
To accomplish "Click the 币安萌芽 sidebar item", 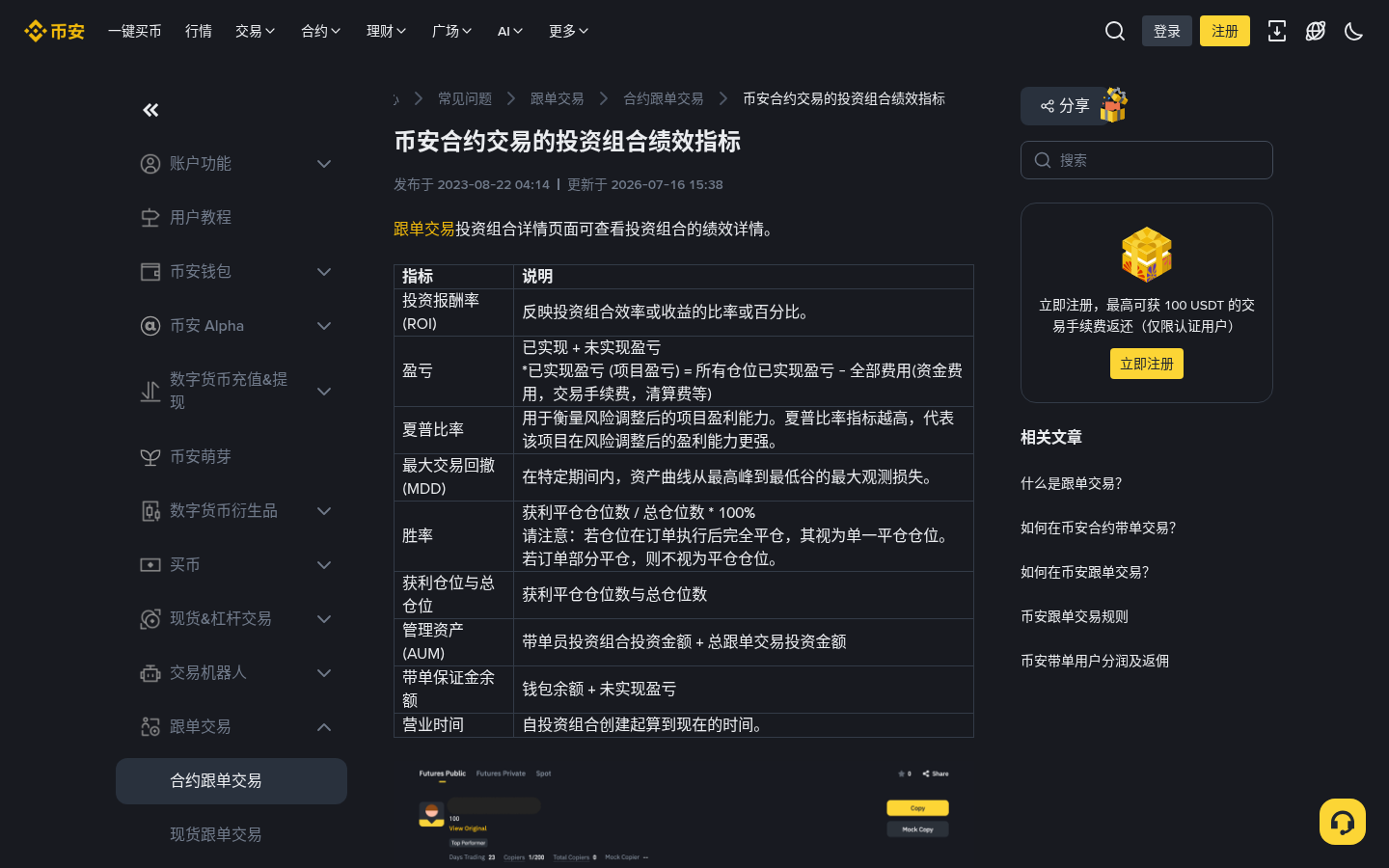I will (x=231, y=457).
